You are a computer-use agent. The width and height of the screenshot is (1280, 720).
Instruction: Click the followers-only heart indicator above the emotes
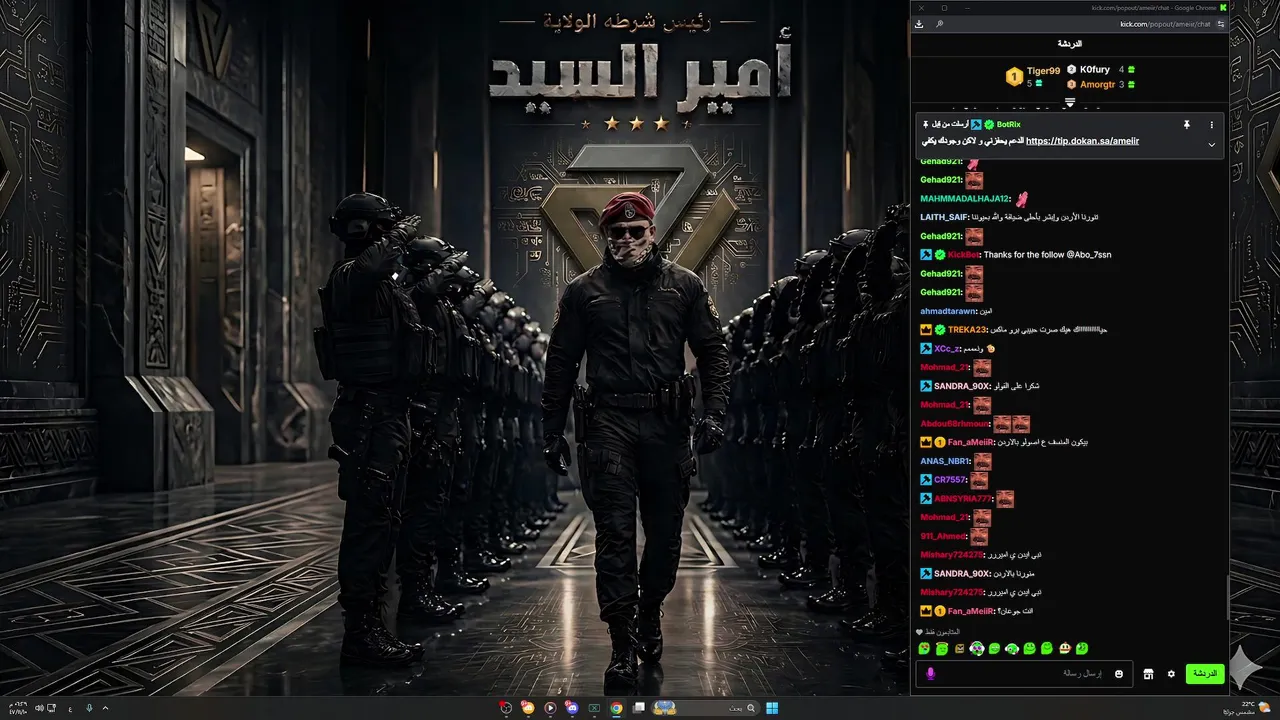coord(919,632)
